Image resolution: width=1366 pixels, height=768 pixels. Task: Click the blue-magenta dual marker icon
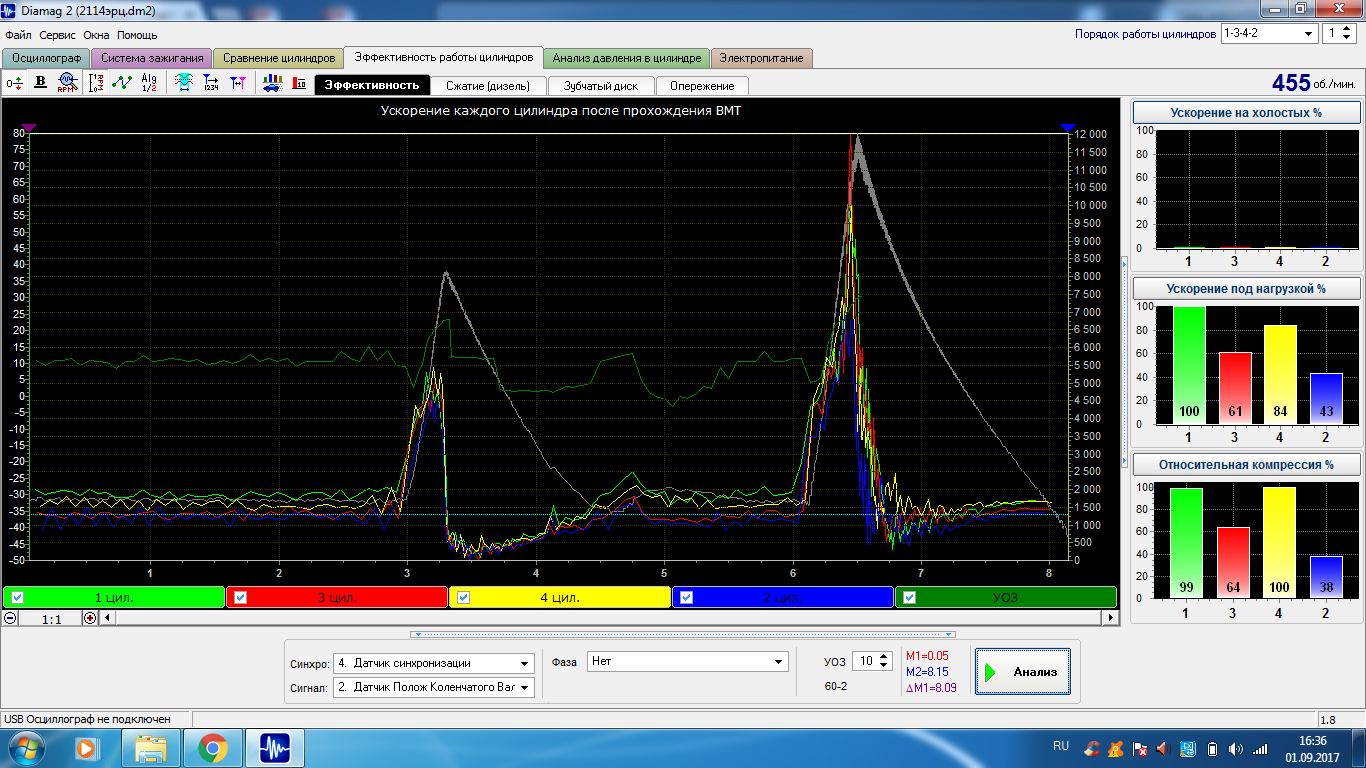[x=237, y=83]
